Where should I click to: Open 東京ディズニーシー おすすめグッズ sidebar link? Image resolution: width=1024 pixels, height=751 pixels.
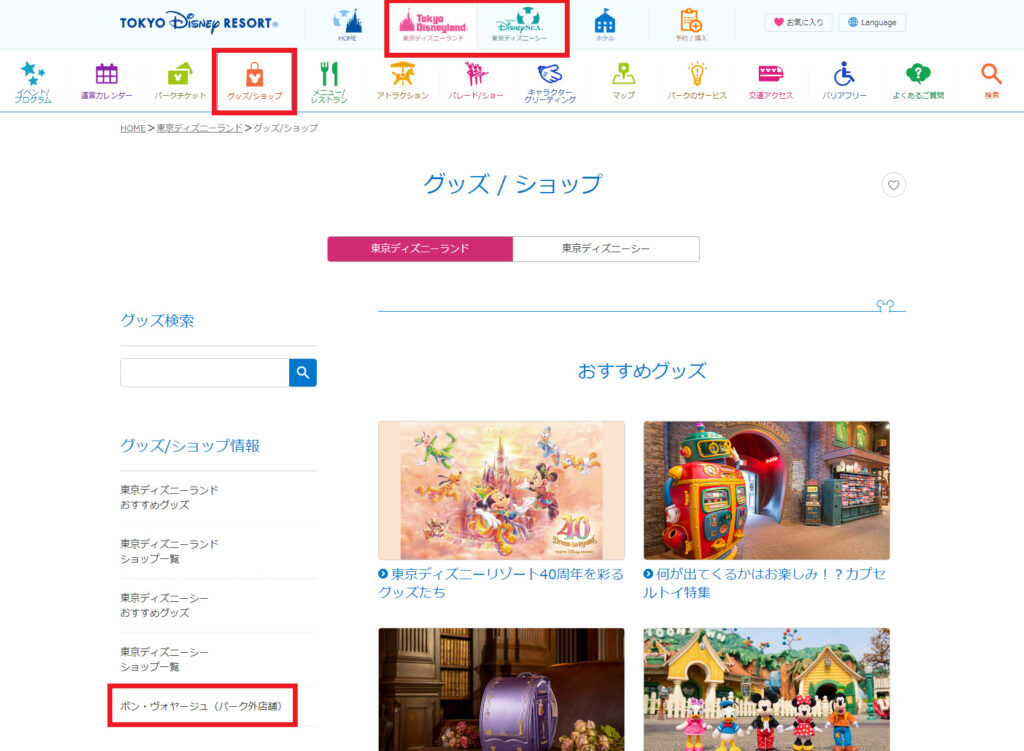165,605
